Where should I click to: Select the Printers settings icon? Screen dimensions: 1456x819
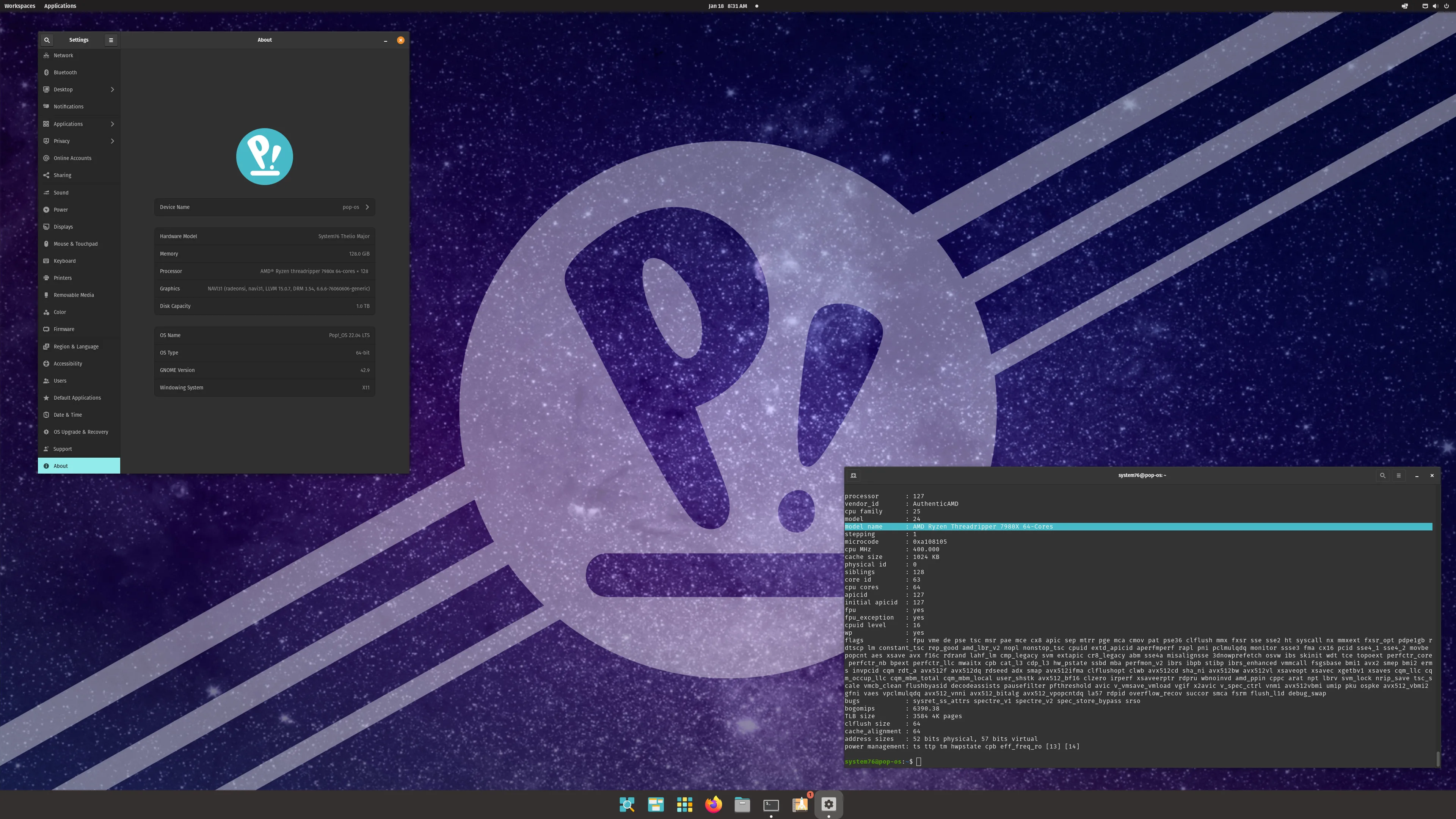(46, 278)
